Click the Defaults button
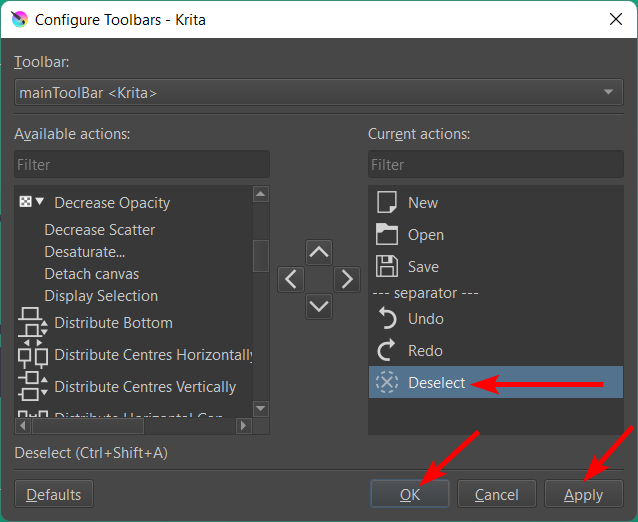The image size is (638, 522). (x=54, y=494)
